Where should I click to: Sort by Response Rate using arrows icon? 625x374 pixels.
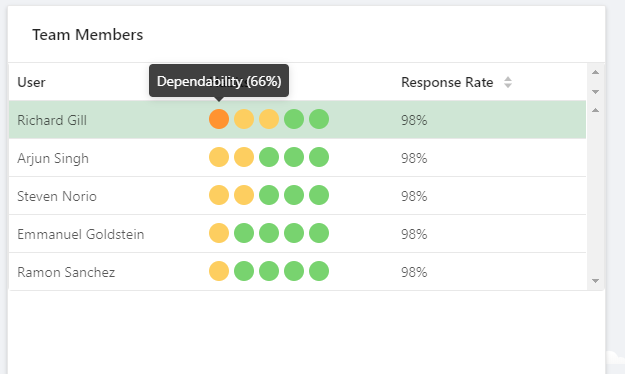click(x=508, y=82)
